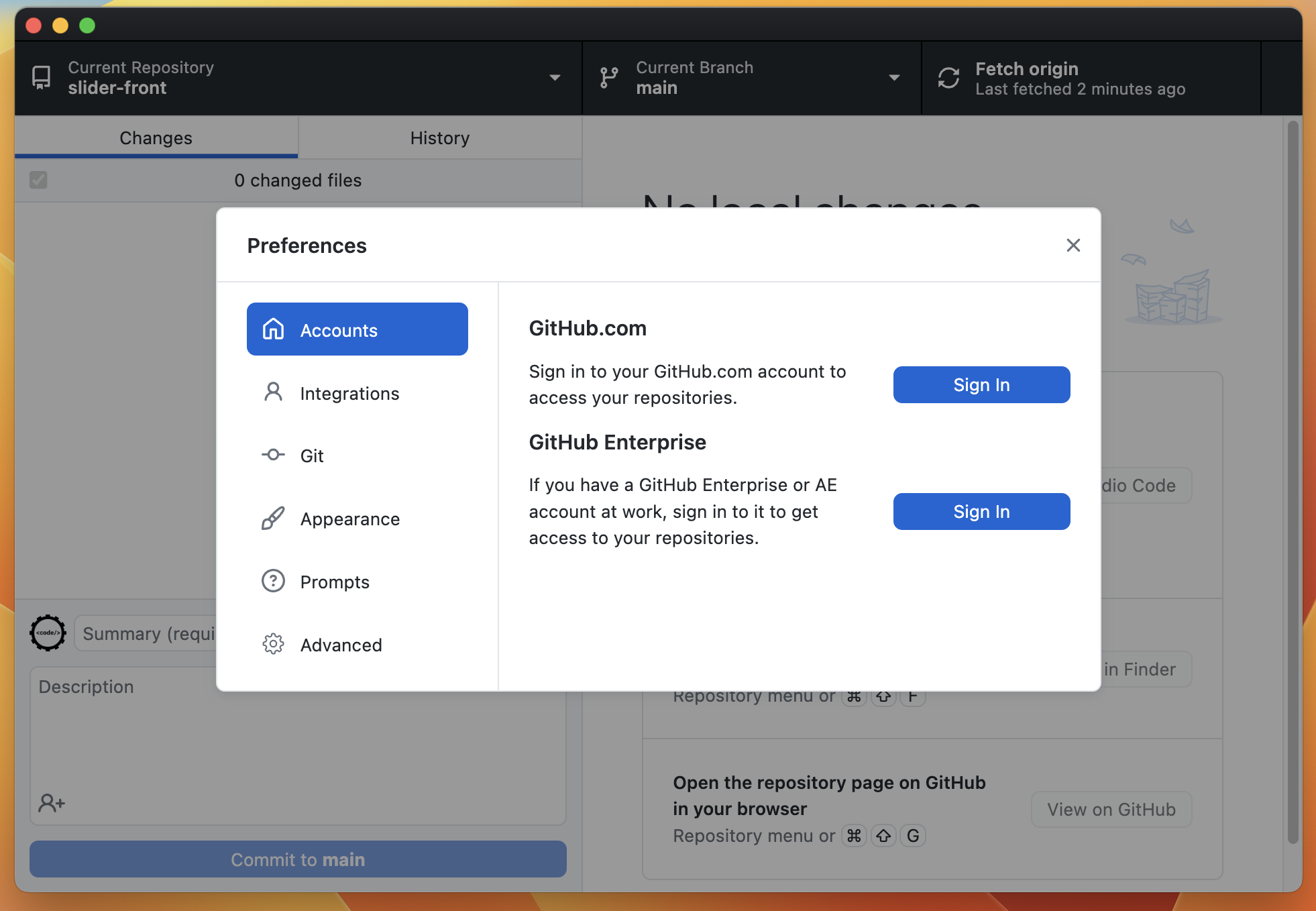Click the Accounts home icon
Viewport: 1316px width, 911px height.
273,329
